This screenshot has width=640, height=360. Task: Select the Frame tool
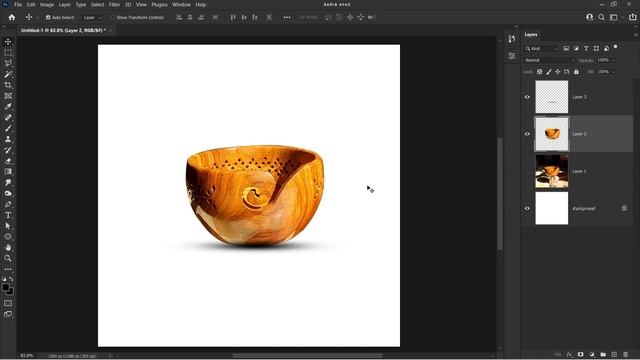8,96
